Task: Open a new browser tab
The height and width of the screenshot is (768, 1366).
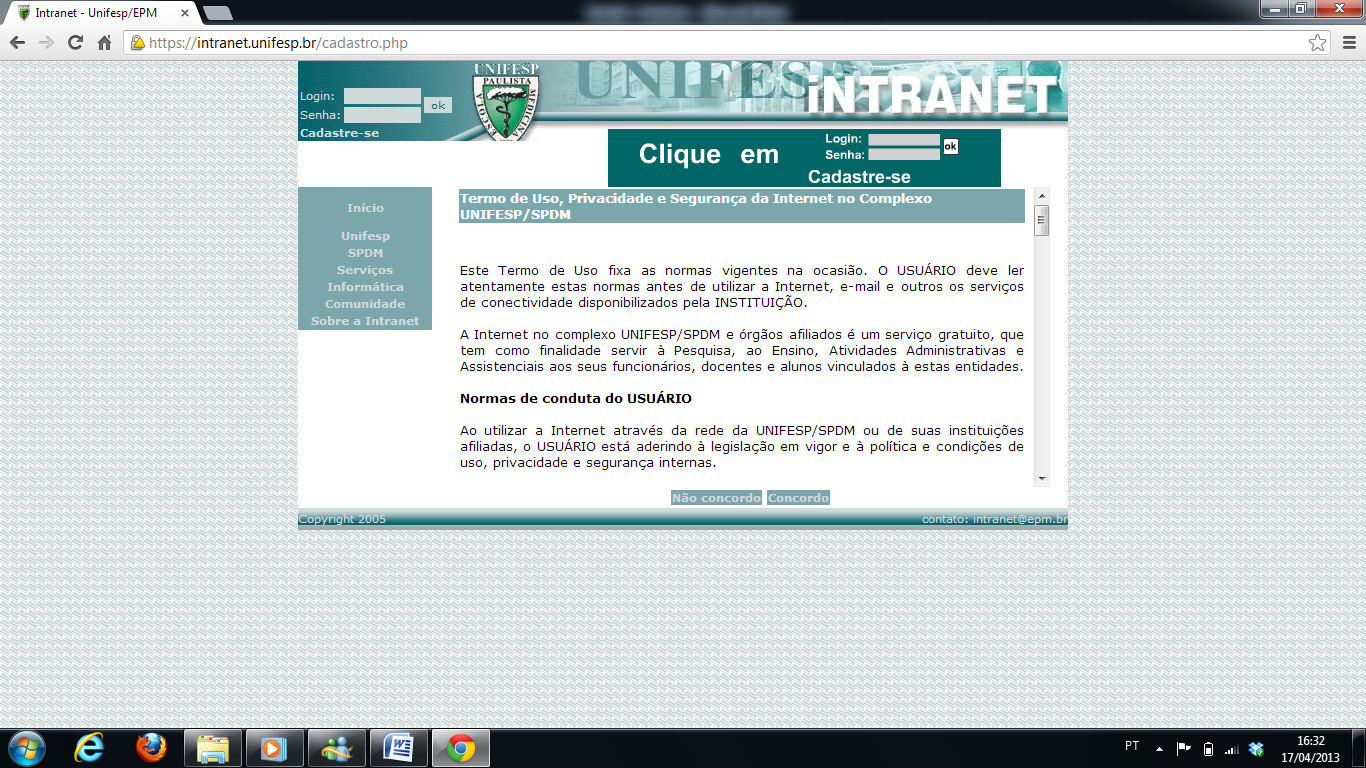Action: 217,13
